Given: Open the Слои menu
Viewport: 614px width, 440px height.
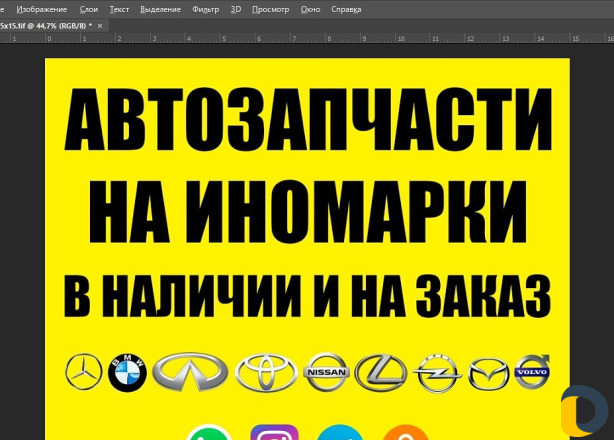Looking at the screenshot, I should [x=88, y=9].
